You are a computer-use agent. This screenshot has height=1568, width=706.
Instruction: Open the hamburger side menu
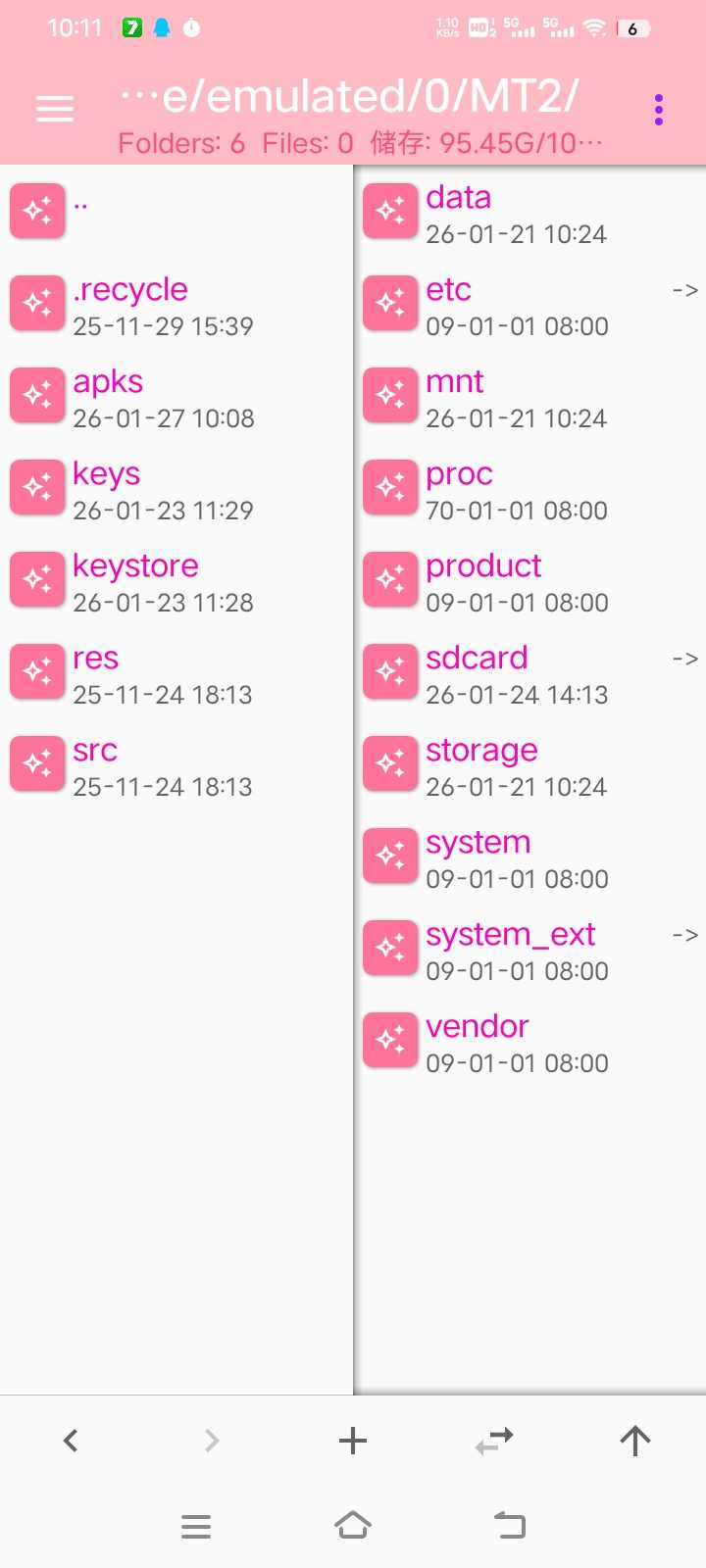pos(55,109)
